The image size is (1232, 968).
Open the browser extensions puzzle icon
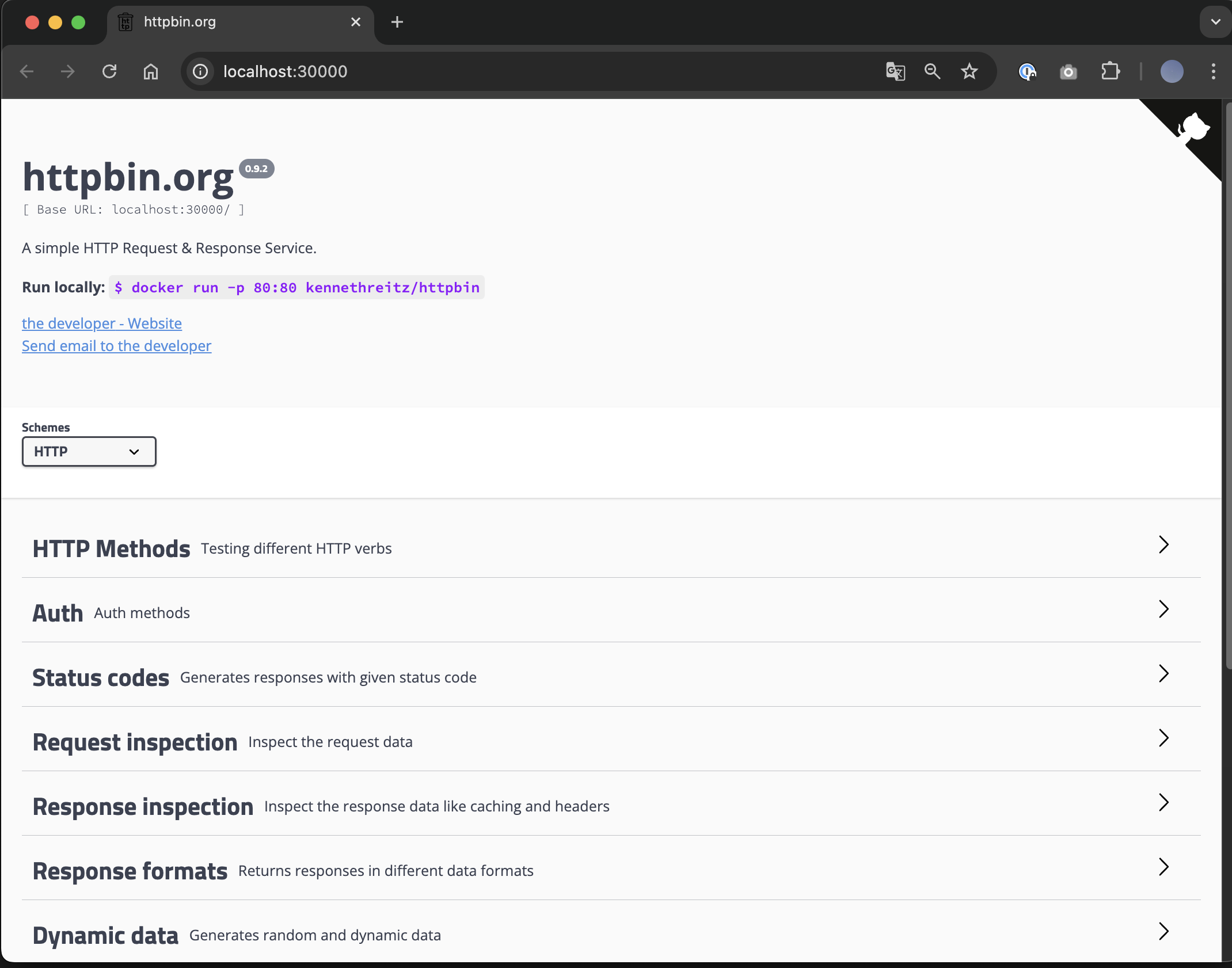pyautogui.click(x=1110, y=71)
